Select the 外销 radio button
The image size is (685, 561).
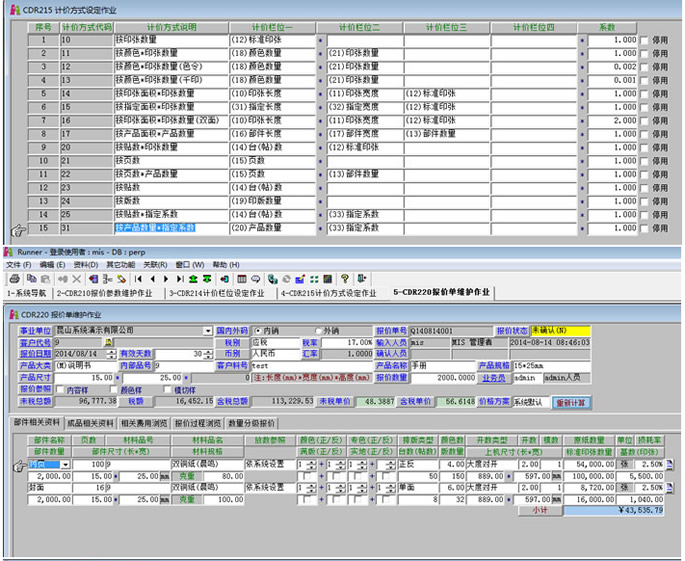[320, 330]
